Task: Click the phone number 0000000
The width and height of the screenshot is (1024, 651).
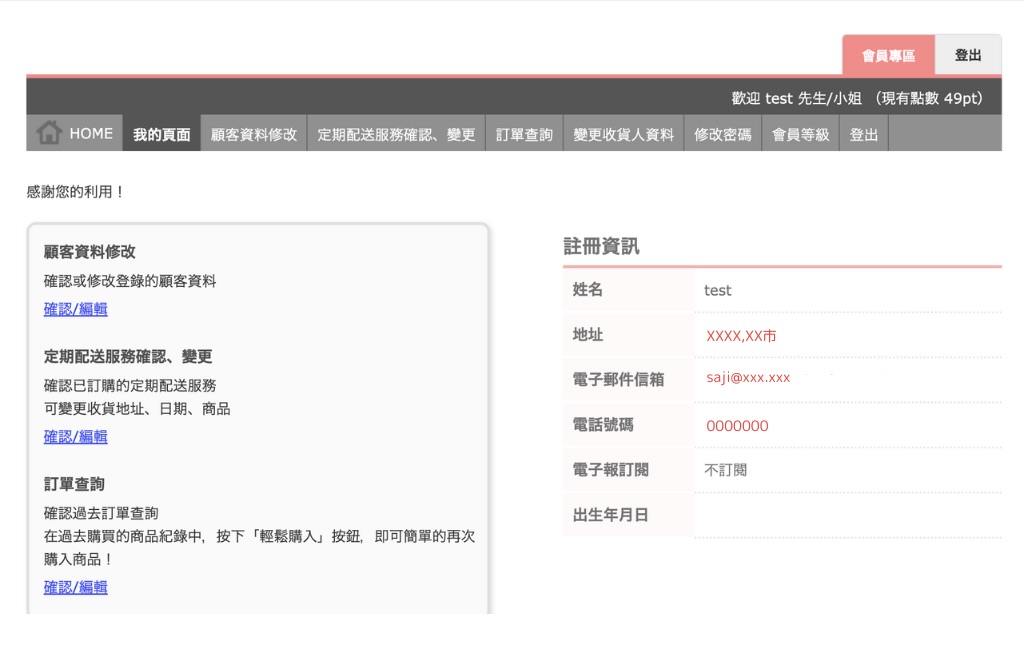Action: pos(737,426)
